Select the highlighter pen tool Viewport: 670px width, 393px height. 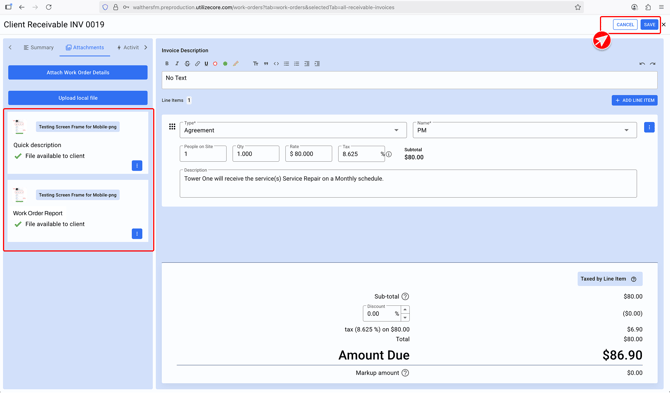(x=235, y=64)
